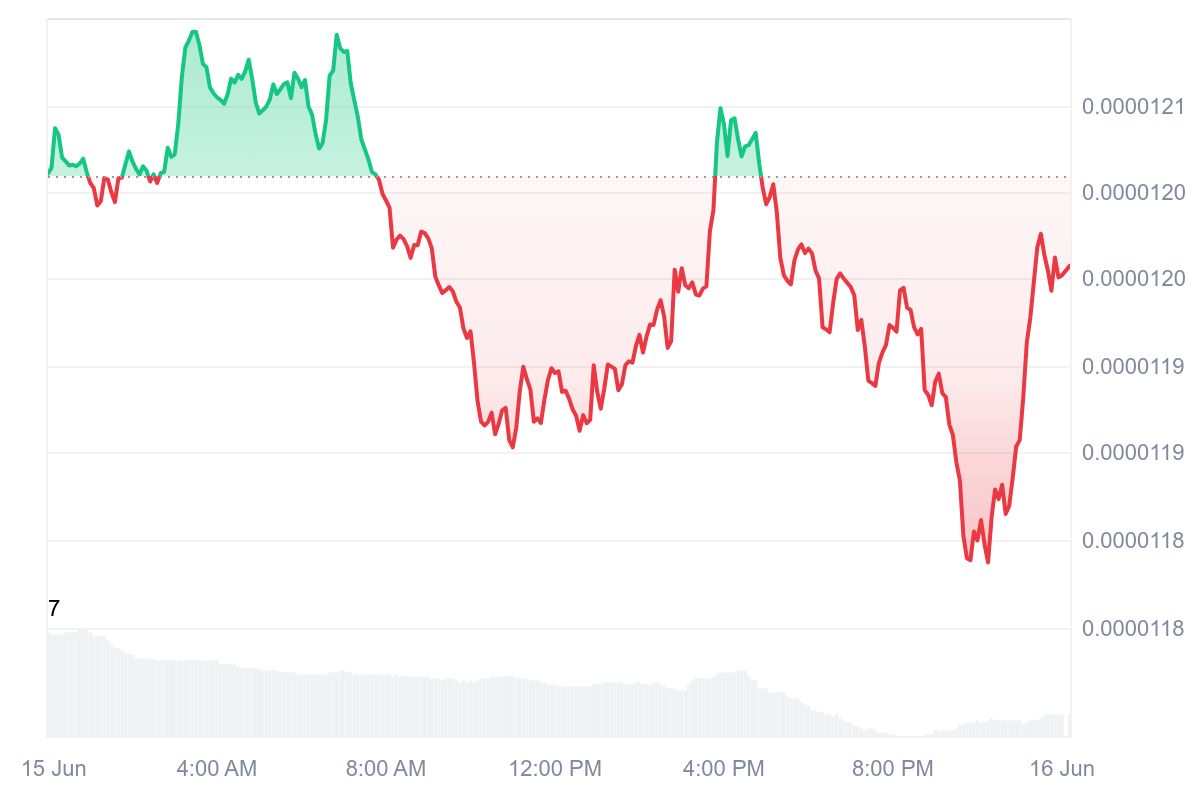
Task: Click the number 7 label above volume
Action: (x=54, y=608)
